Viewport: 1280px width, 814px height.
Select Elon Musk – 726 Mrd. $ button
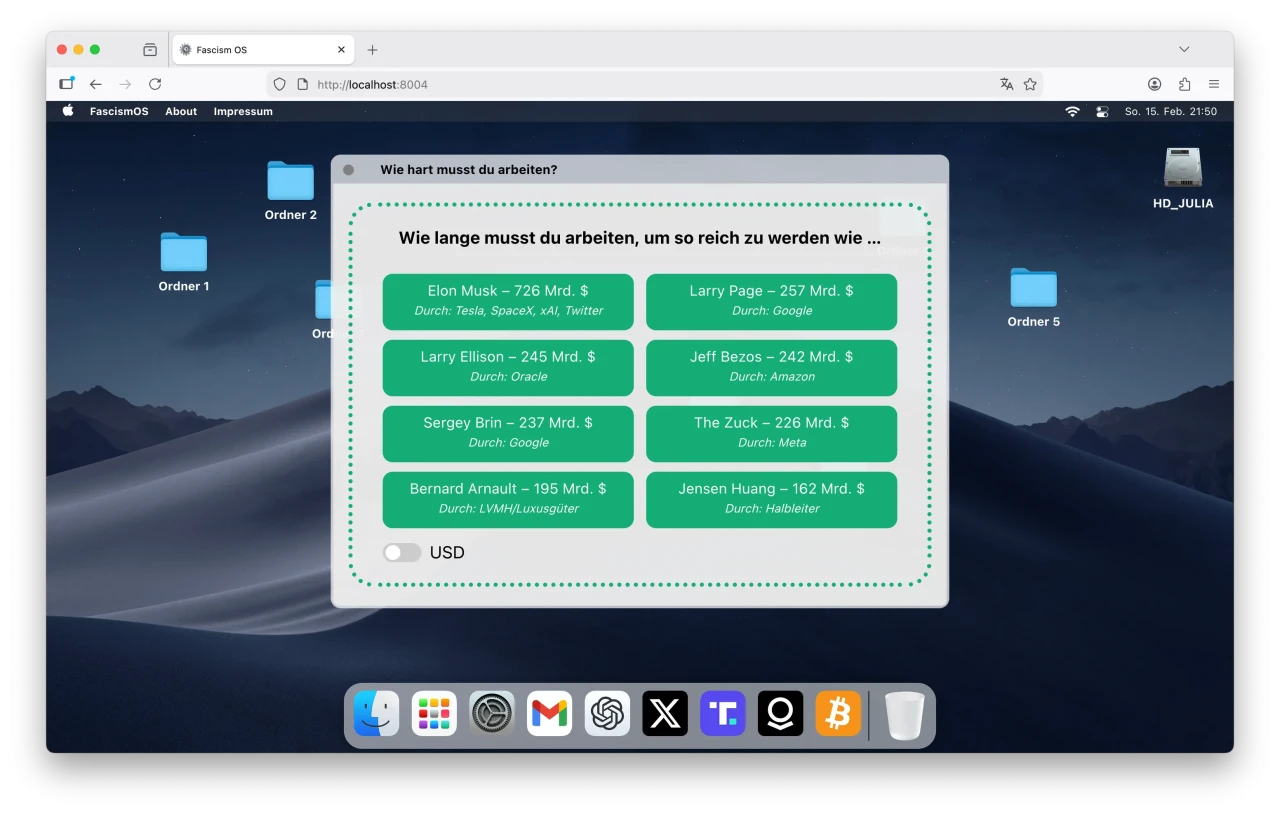point(508,301)
